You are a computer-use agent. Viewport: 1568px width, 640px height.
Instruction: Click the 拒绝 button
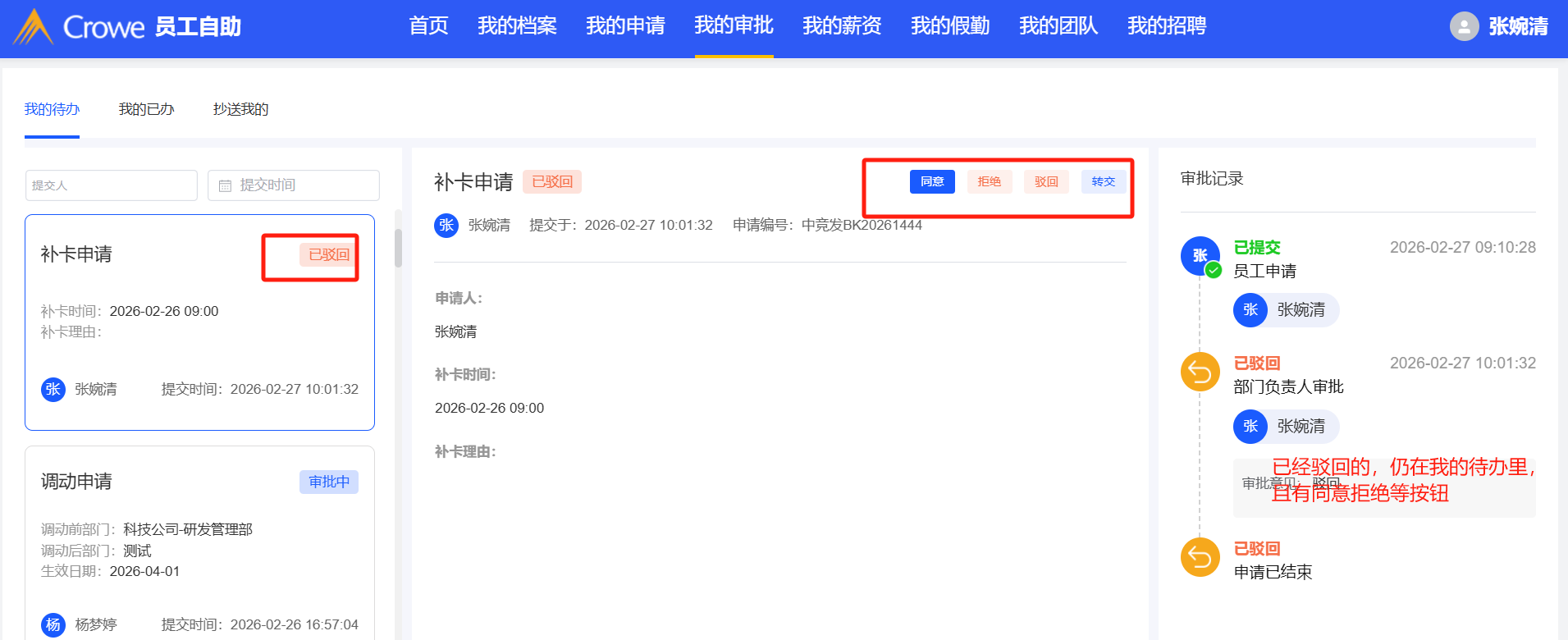(x=990, y=181)
